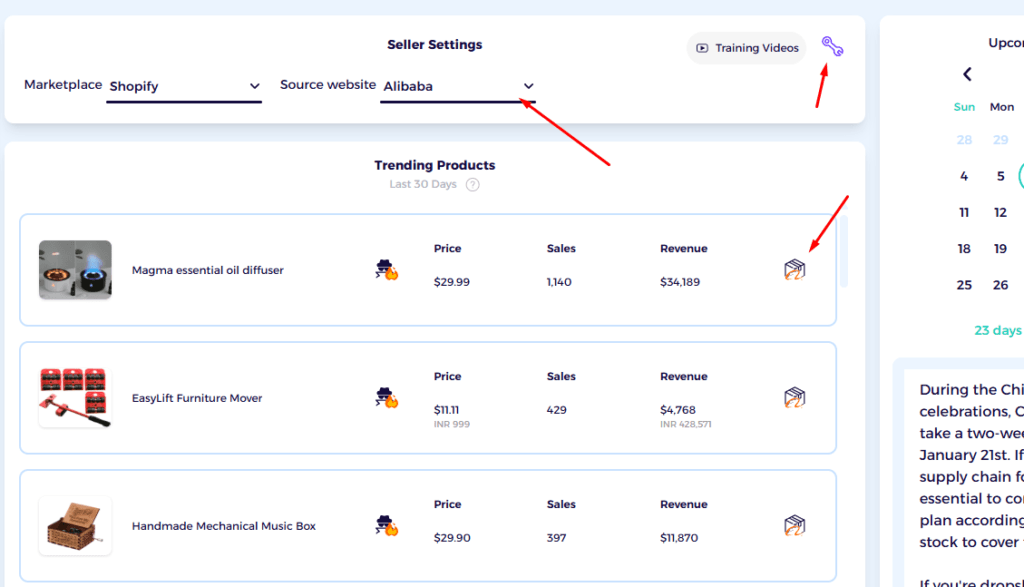Viewport: 1024px width, 587px height.
Task: Click the package import icon for Magma diffuser
Action: pos(793,269)
